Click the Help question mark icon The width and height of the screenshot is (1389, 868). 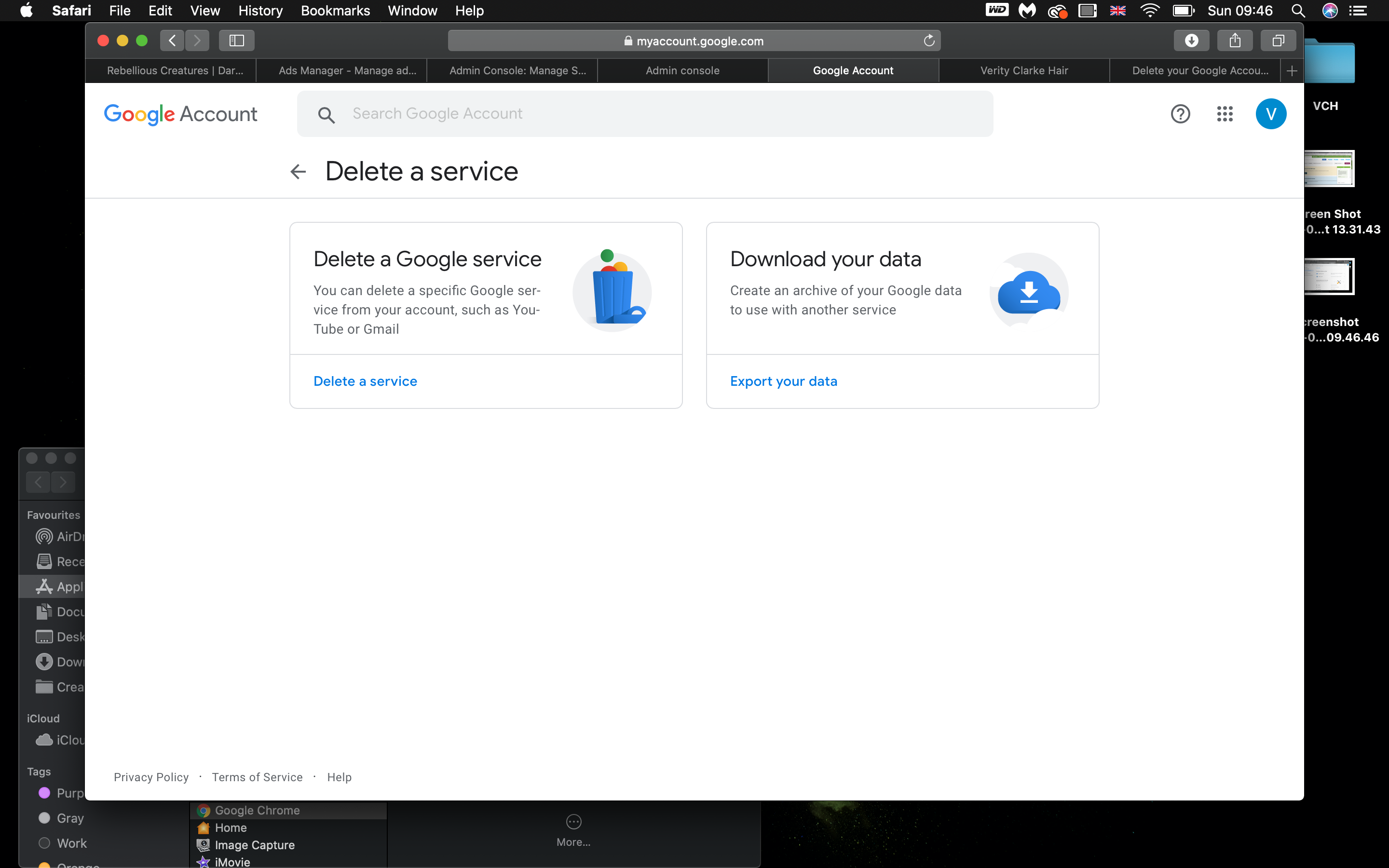pos(1180,114)
